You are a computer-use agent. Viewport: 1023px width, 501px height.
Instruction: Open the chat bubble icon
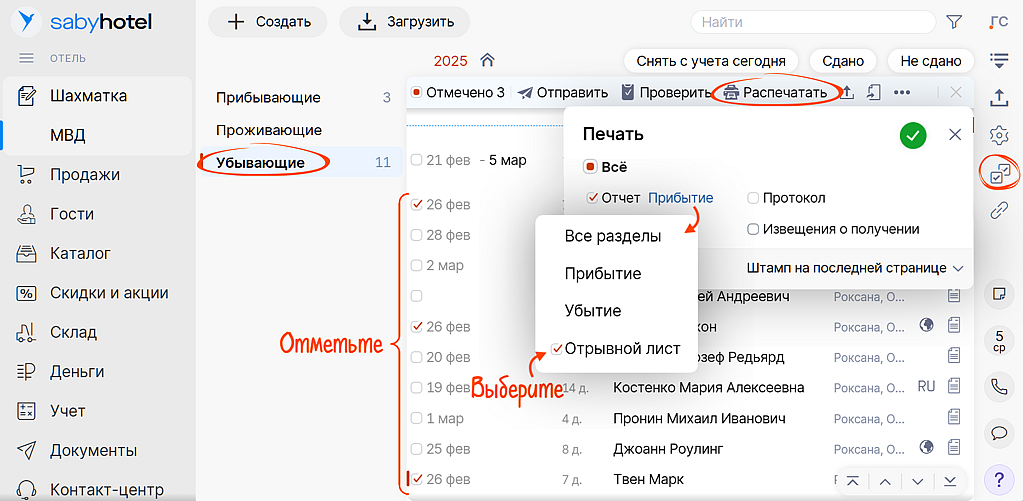[998, 433]
